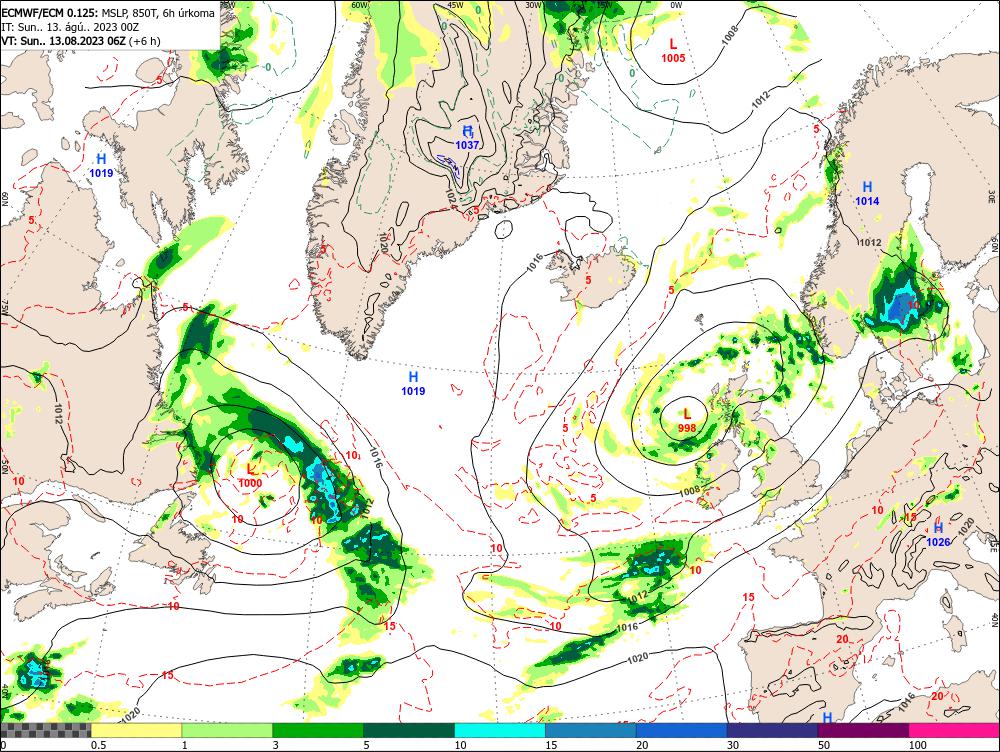This screenshot has height=752, width=1000.
Task: Click the 1020 isobar label at bottom left
Action: click(130, 715)
